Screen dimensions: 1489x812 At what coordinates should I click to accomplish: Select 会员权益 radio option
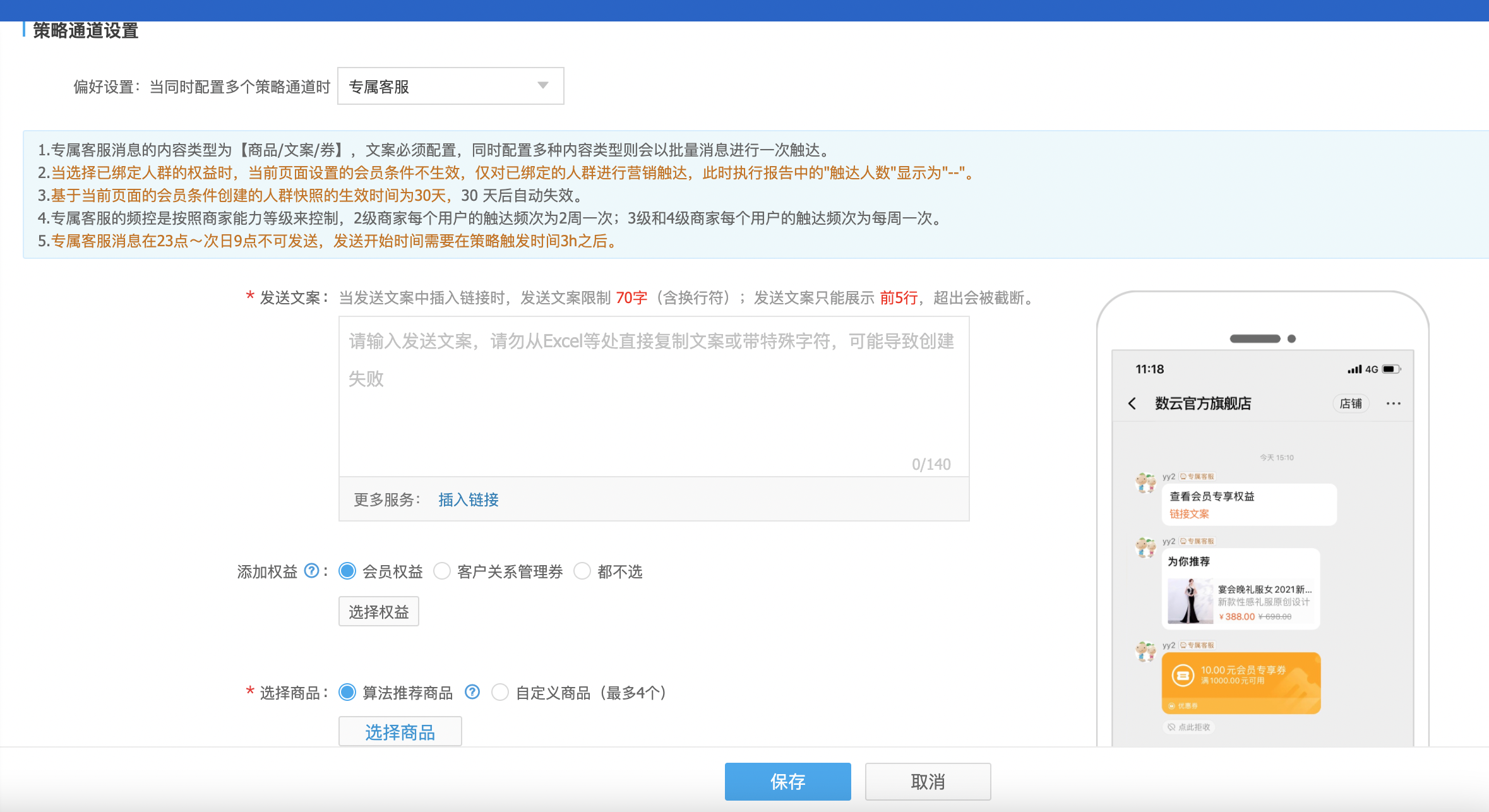point(347,571)
